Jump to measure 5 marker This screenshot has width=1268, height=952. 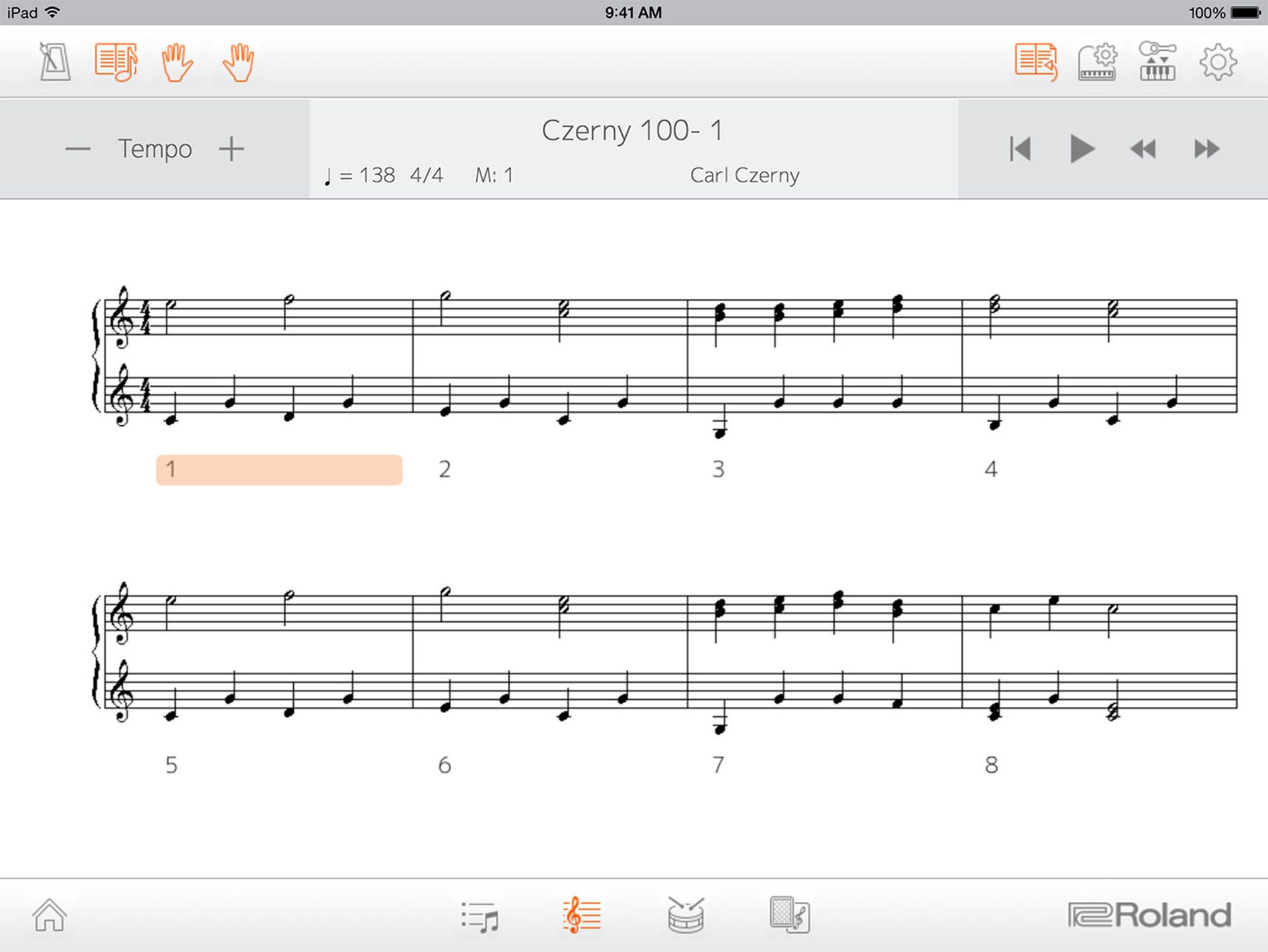[171, 765]
